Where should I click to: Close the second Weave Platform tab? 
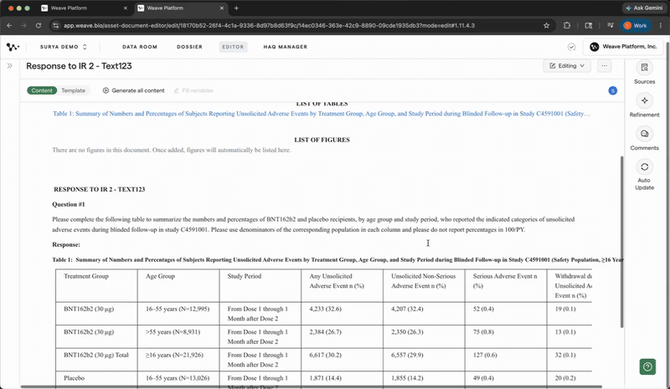[x=221, y=8]
